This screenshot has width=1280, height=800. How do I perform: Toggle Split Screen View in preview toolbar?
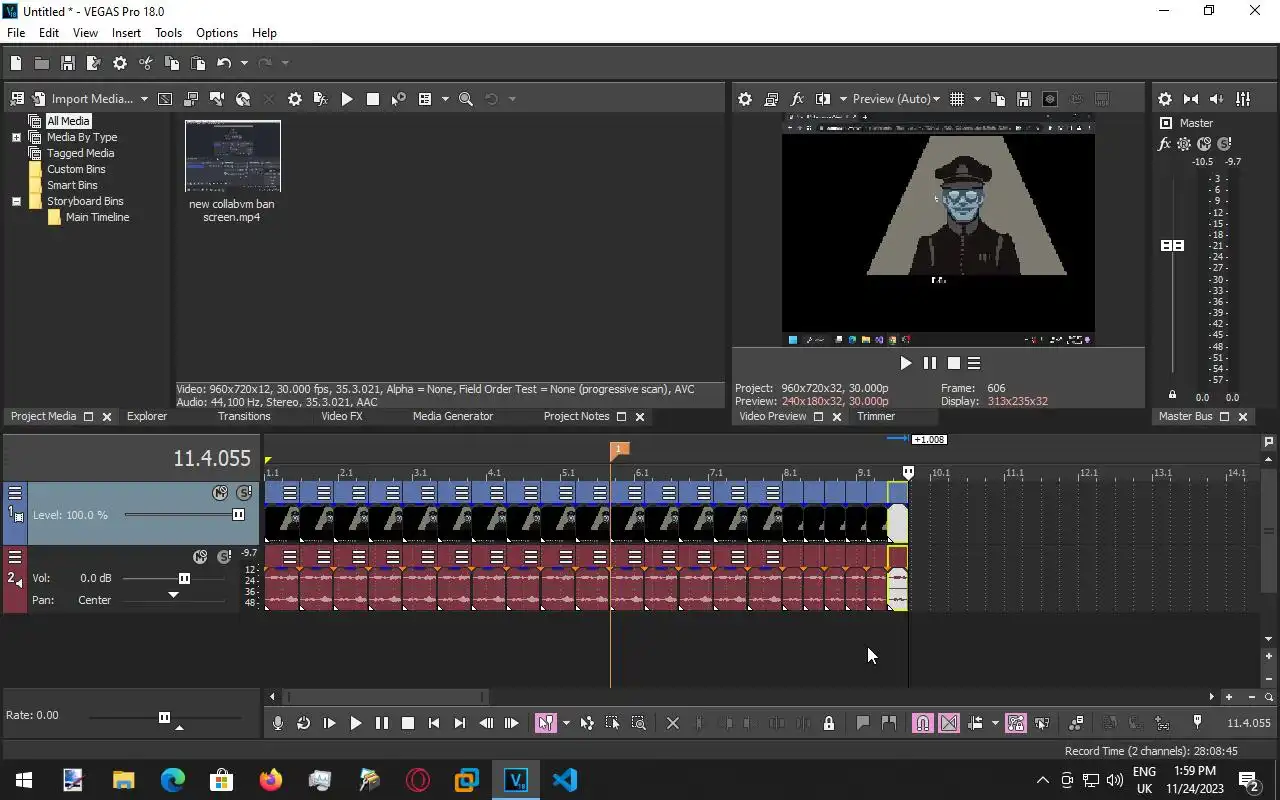823,99
